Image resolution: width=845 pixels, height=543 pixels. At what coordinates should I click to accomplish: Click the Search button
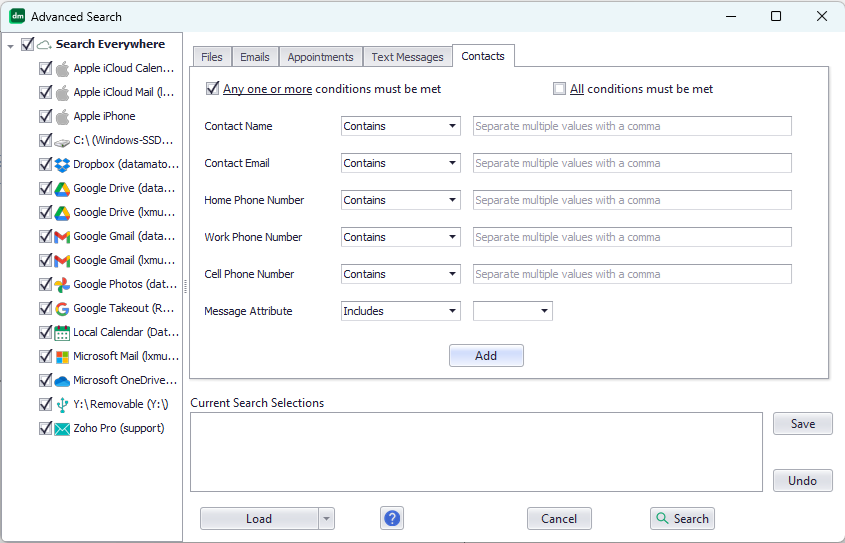(682, 519)
